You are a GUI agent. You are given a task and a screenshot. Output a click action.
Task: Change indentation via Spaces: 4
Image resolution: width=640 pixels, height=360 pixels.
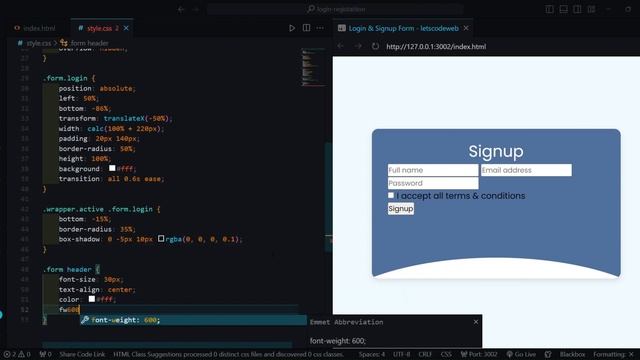pos(372,354)
